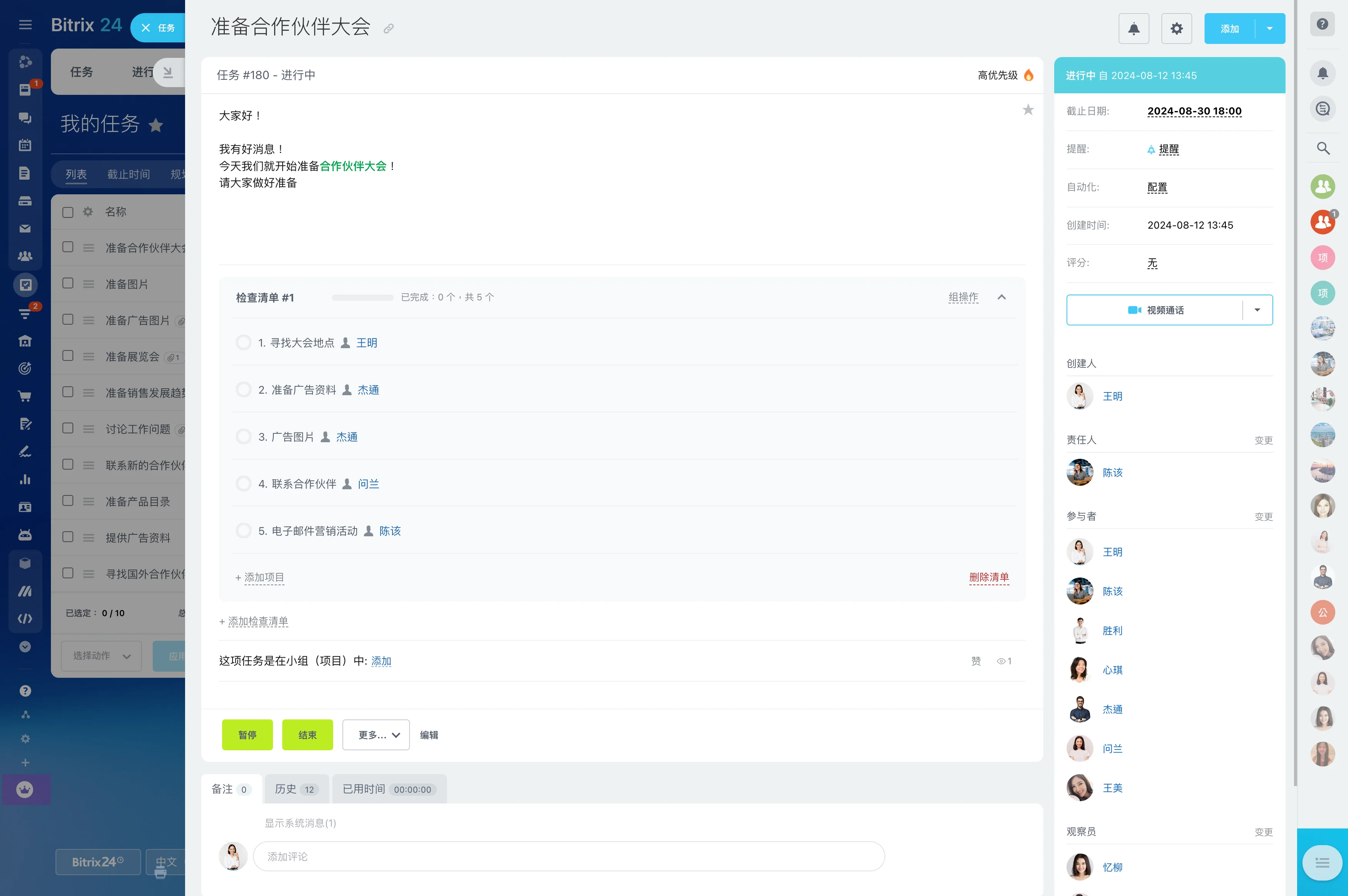Viewport: 1348px width, 896px height.
Task: Open 更多... dropdown menu
Action: (x=376, y=735)
